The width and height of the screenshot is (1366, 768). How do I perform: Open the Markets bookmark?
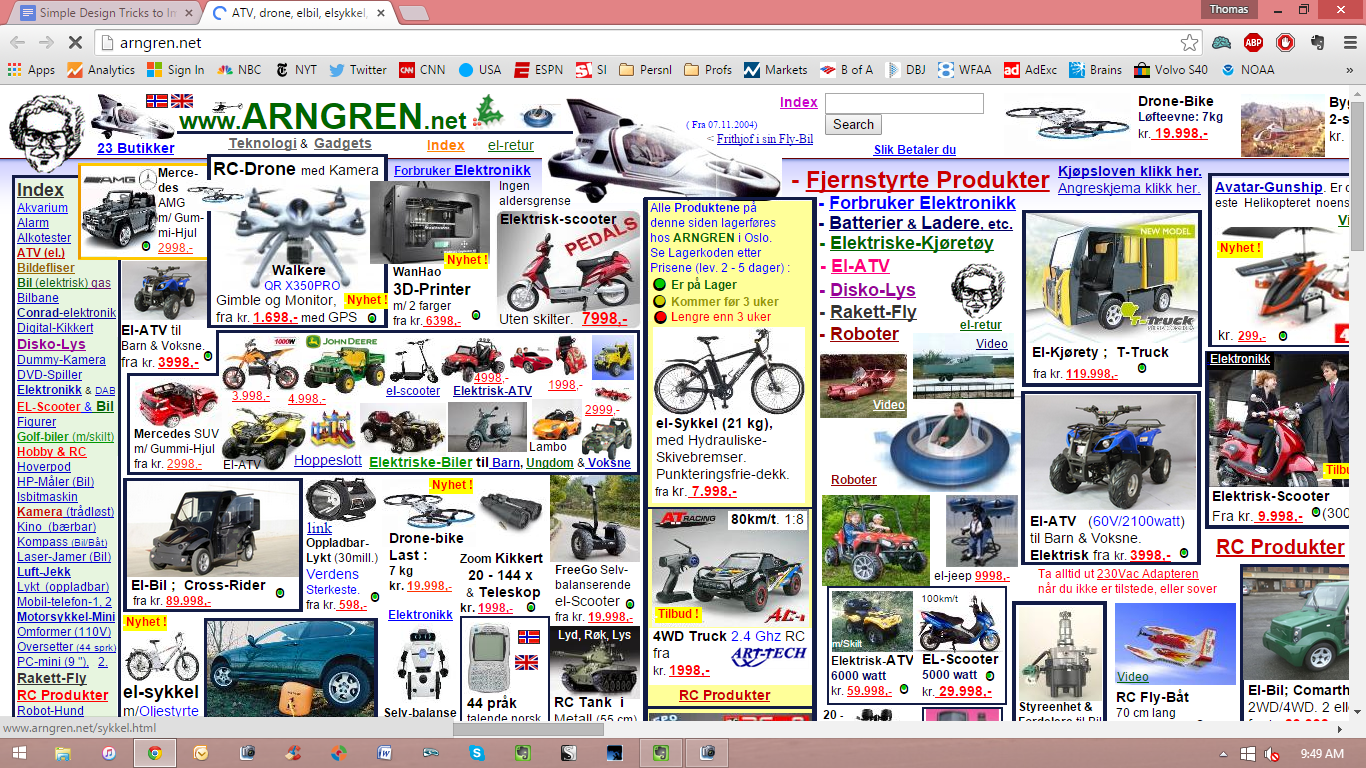[775, 70]
